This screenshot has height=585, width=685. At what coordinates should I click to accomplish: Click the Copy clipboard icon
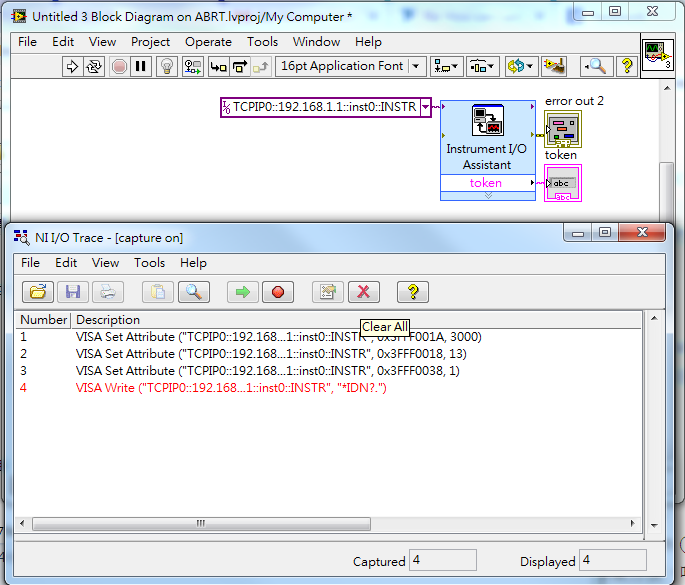pyautogui.click(x=158, y=292)
